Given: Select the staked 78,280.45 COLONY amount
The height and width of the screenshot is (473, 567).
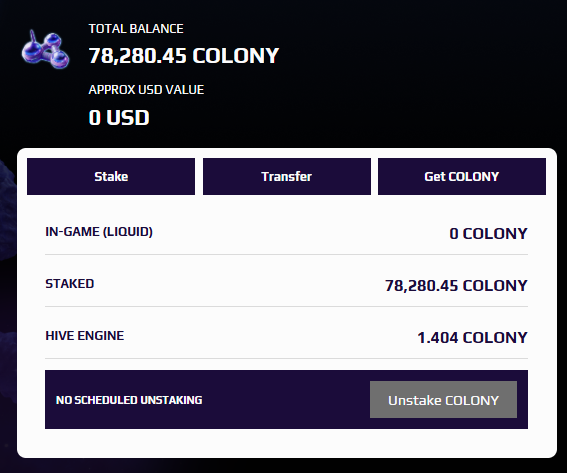Looking at the screenshot, I should 456,285.
